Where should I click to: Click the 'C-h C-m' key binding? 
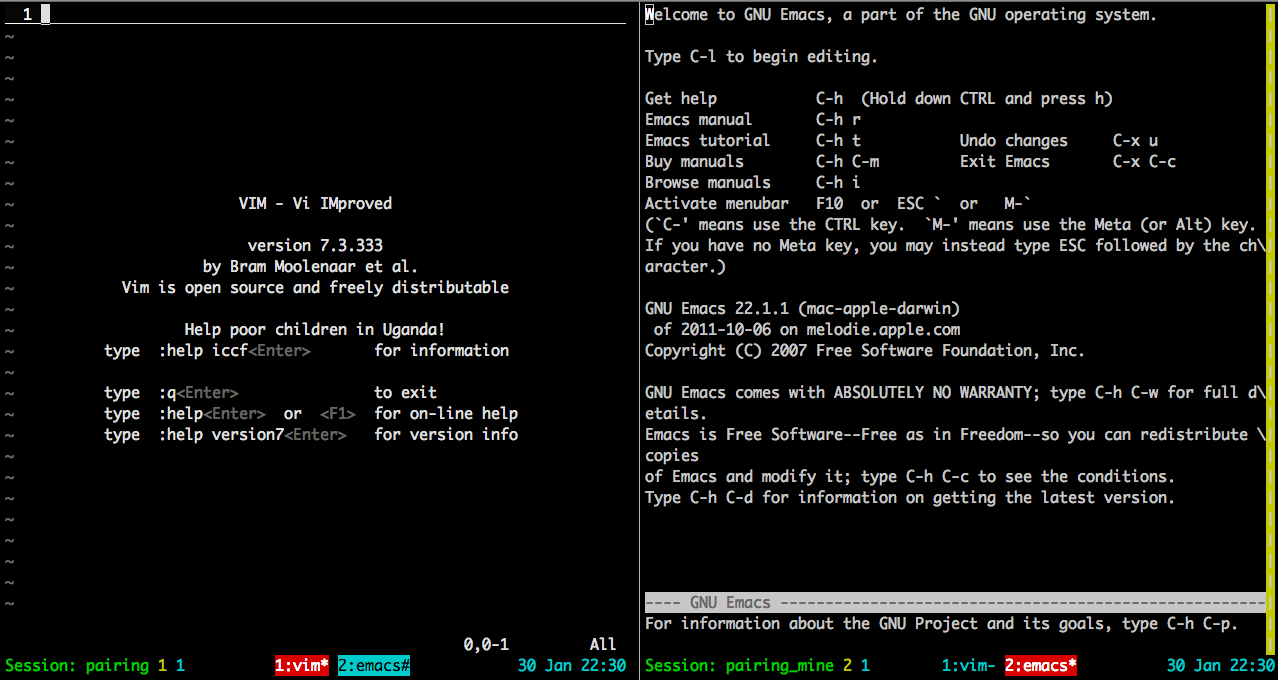coord(847,161)
